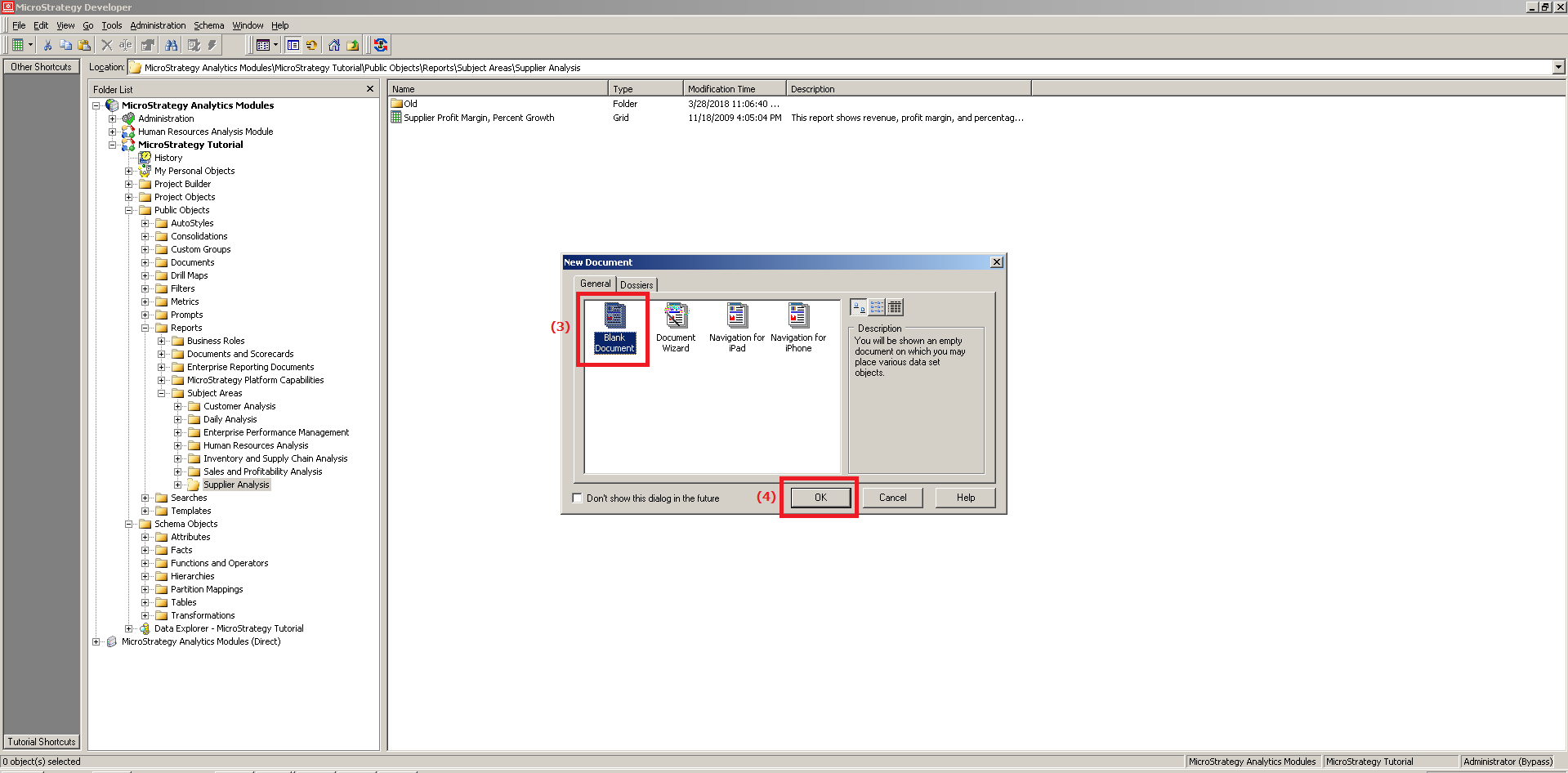Collapse the Reports folder node
The width and height of the screenshot is (1568, 773).
(x=145, y=328)
